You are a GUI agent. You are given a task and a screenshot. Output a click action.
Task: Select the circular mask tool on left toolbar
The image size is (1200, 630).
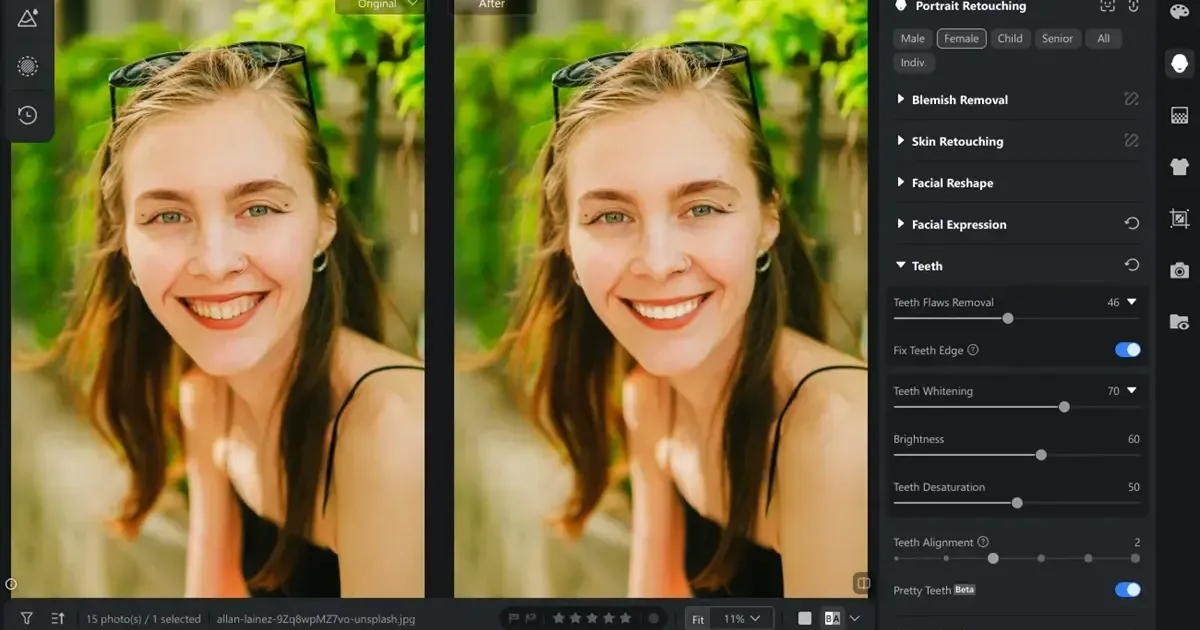[x=28, y=66]
